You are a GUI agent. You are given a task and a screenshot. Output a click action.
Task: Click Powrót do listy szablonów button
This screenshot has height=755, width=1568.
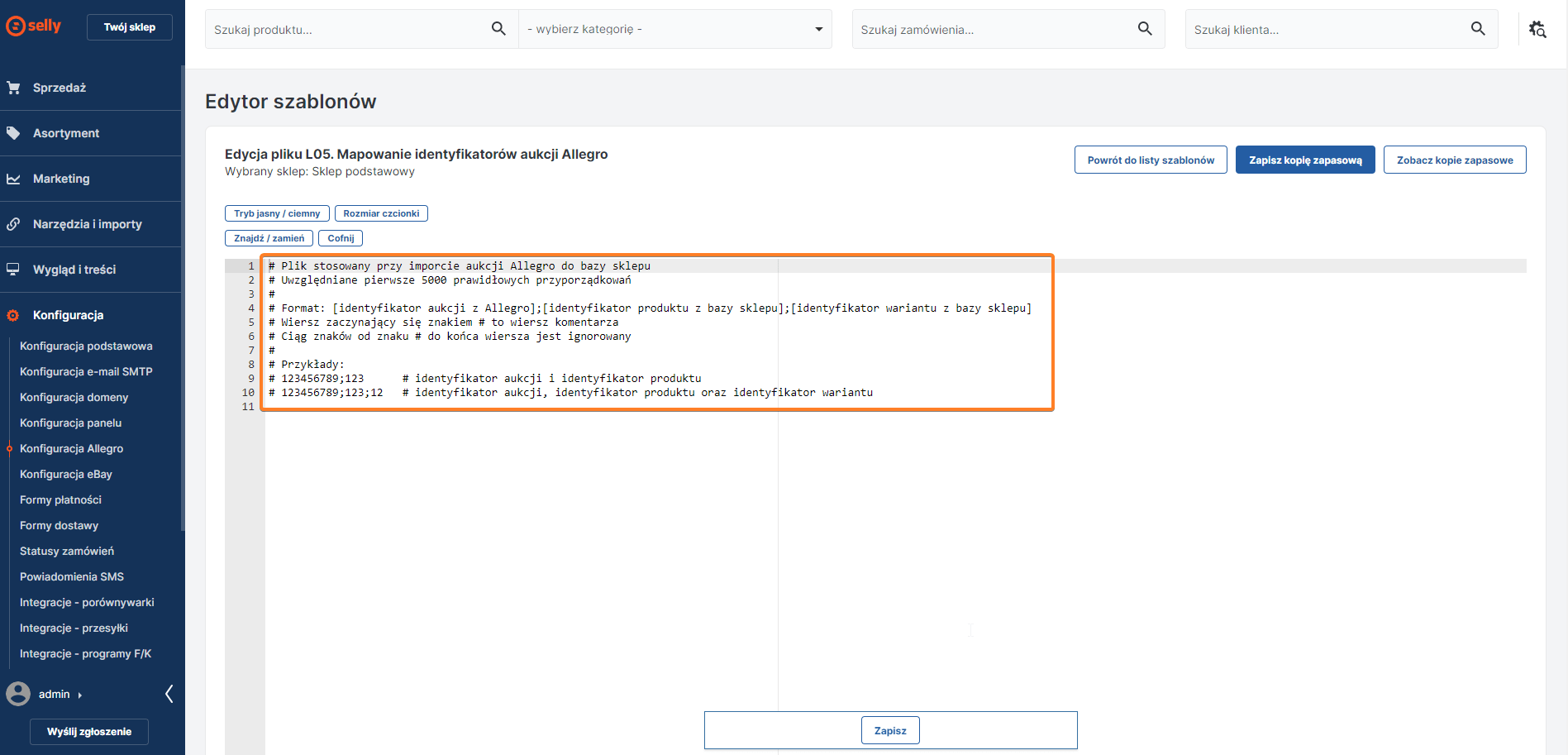(x=1151, y=160)
